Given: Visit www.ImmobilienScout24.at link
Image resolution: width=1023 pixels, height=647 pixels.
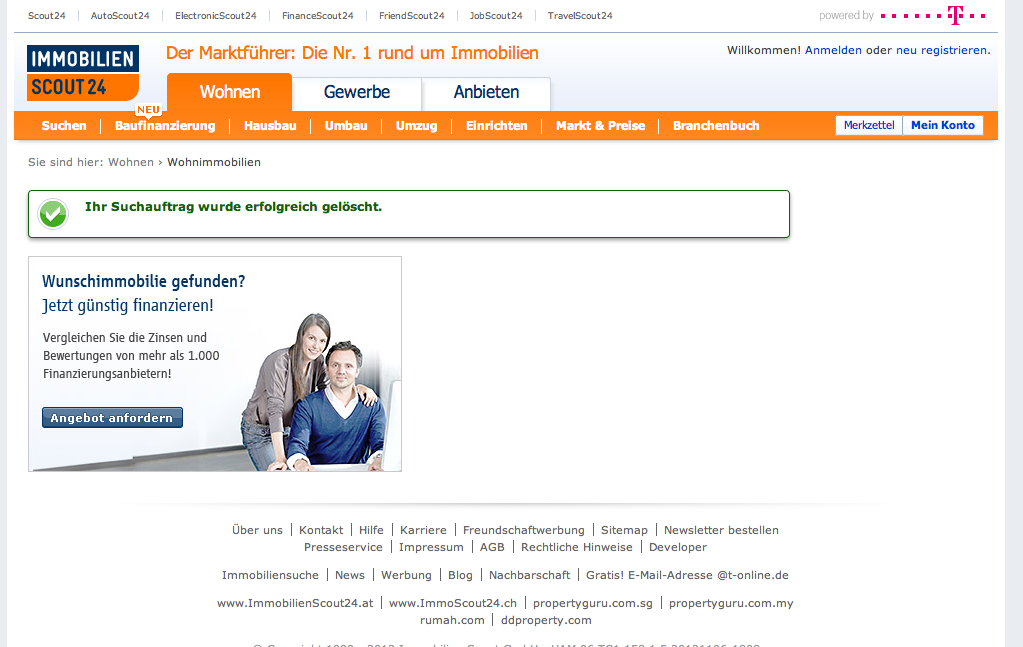Looking at the screenshot, I should point(295,603).
